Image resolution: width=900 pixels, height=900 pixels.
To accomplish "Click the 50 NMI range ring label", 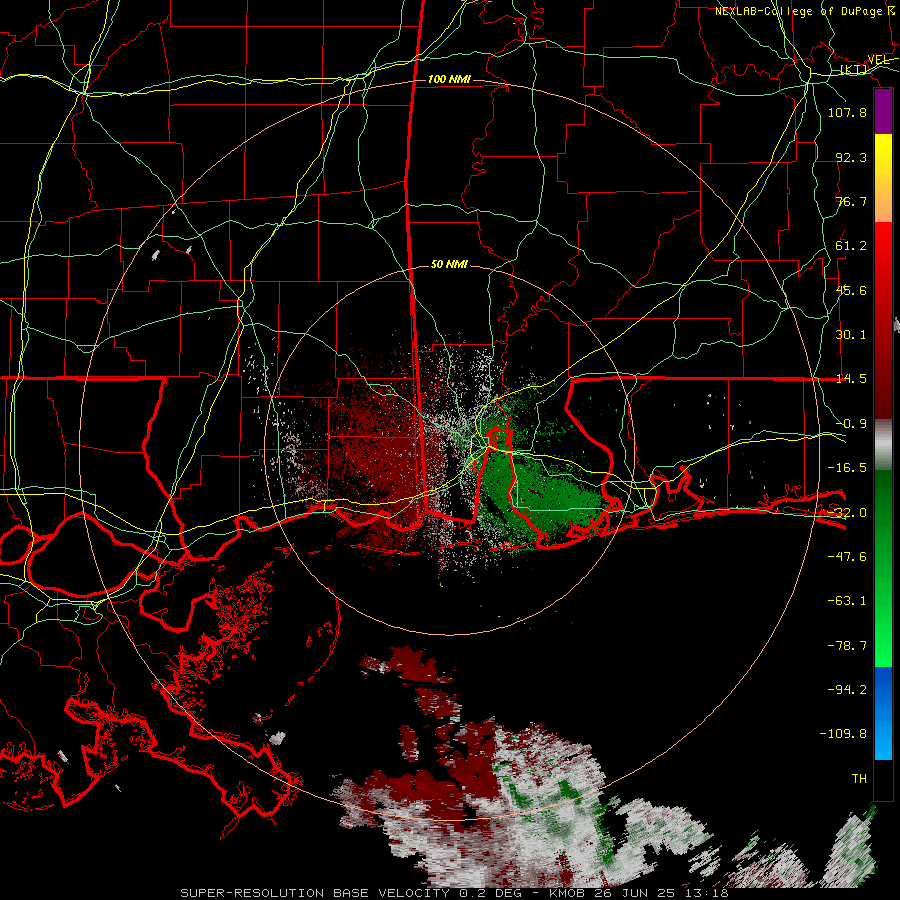I will point(449,264).
